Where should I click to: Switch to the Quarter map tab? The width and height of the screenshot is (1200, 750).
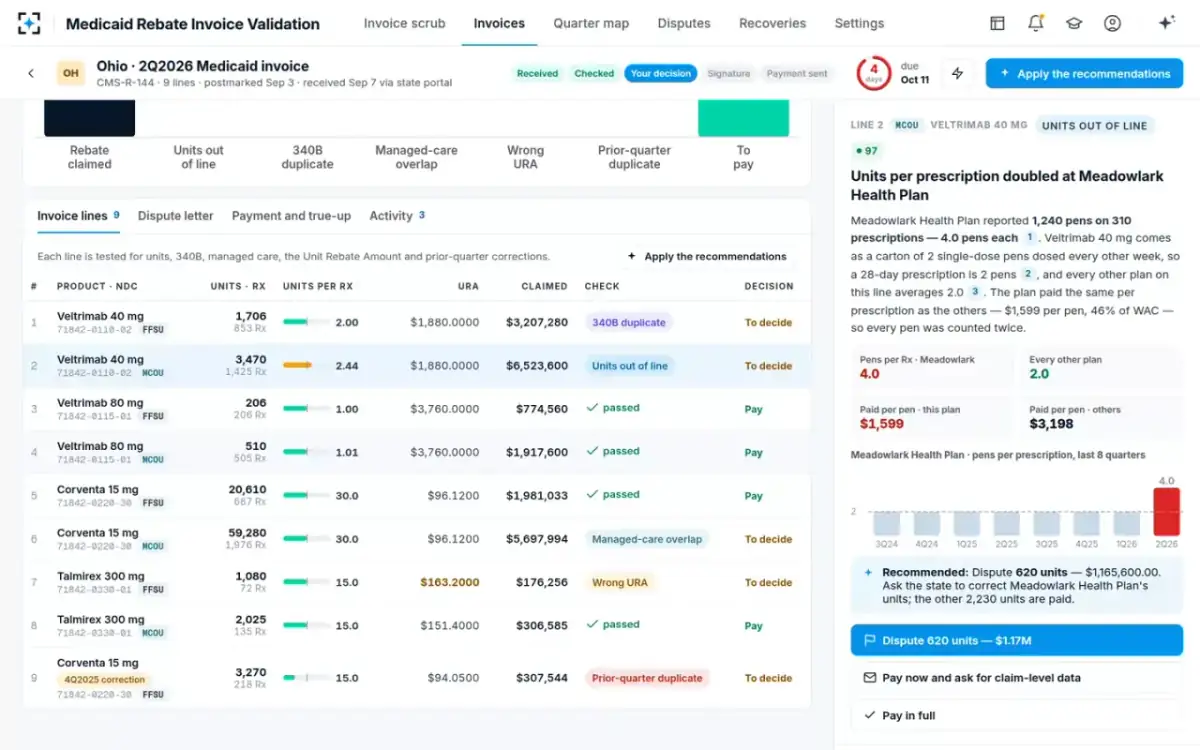click(591, 23)
